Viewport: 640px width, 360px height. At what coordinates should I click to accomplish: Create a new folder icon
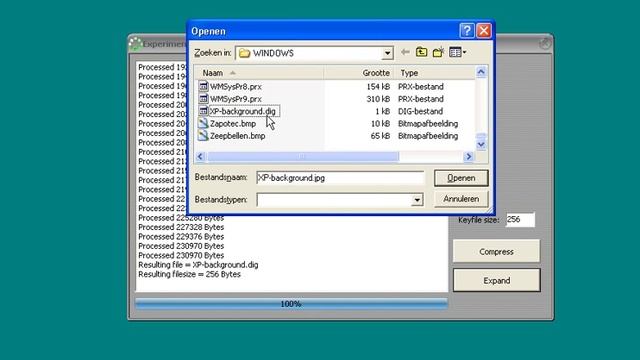point(438,52)
